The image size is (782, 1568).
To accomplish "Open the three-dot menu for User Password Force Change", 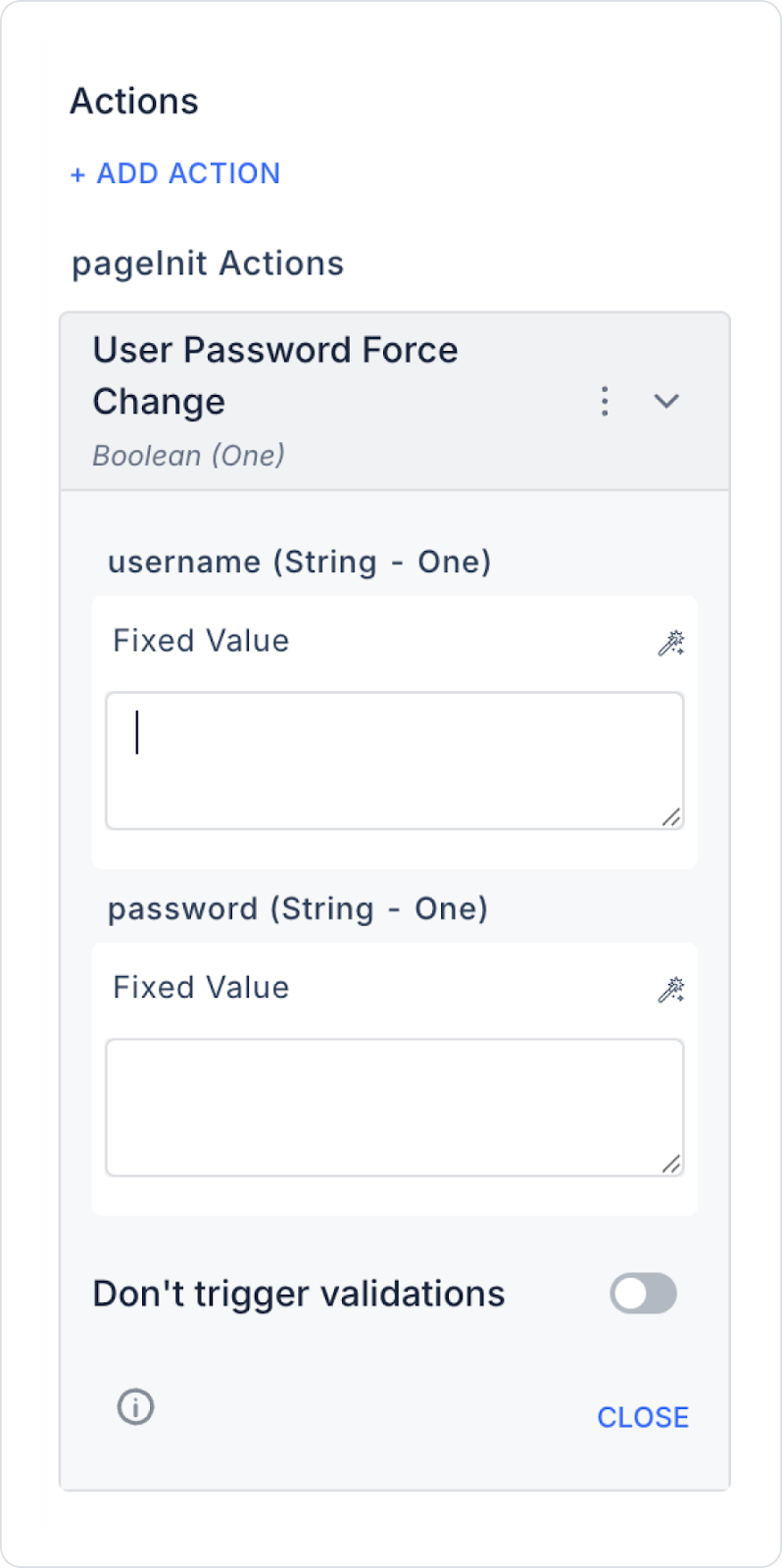I will (x=605, y=401).
